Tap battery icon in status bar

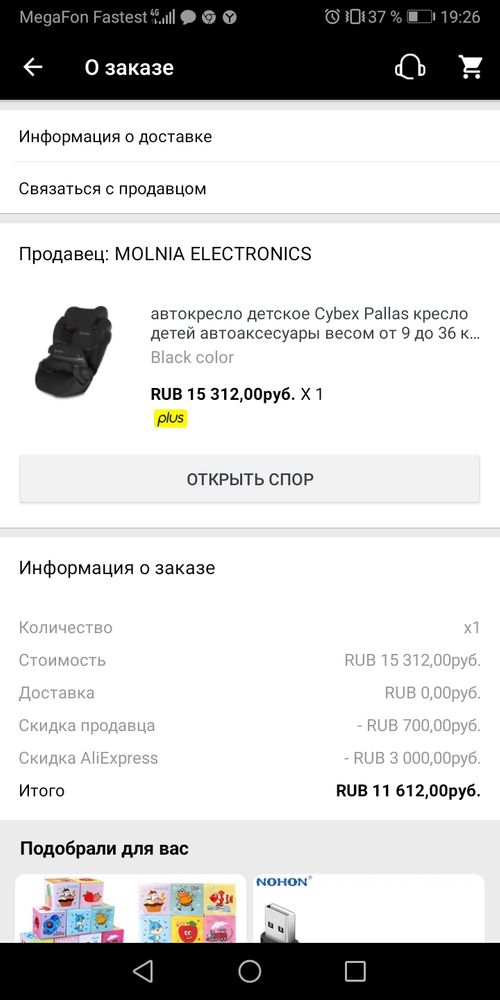coord(420,17)
